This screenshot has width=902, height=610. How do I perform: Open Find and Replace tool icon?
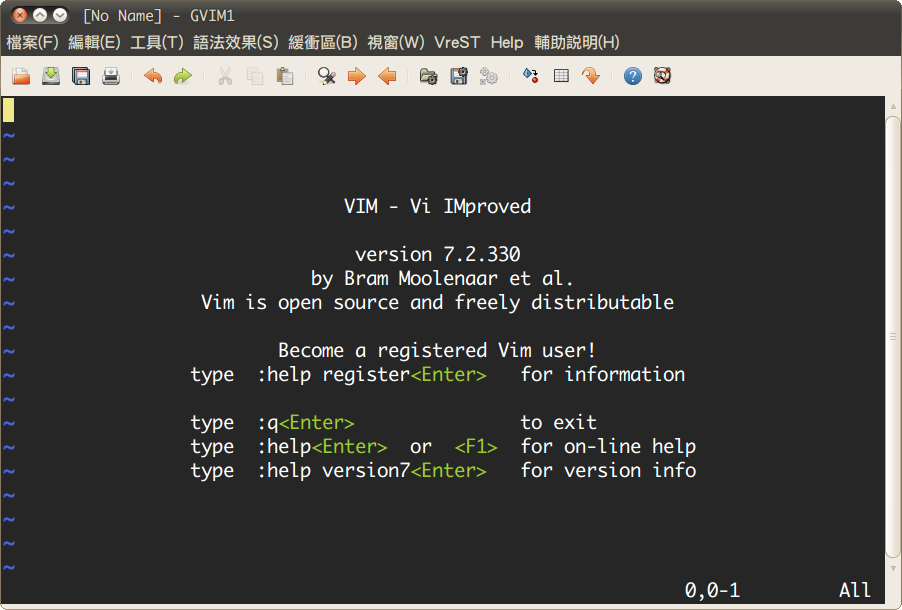tap(327, 76)
